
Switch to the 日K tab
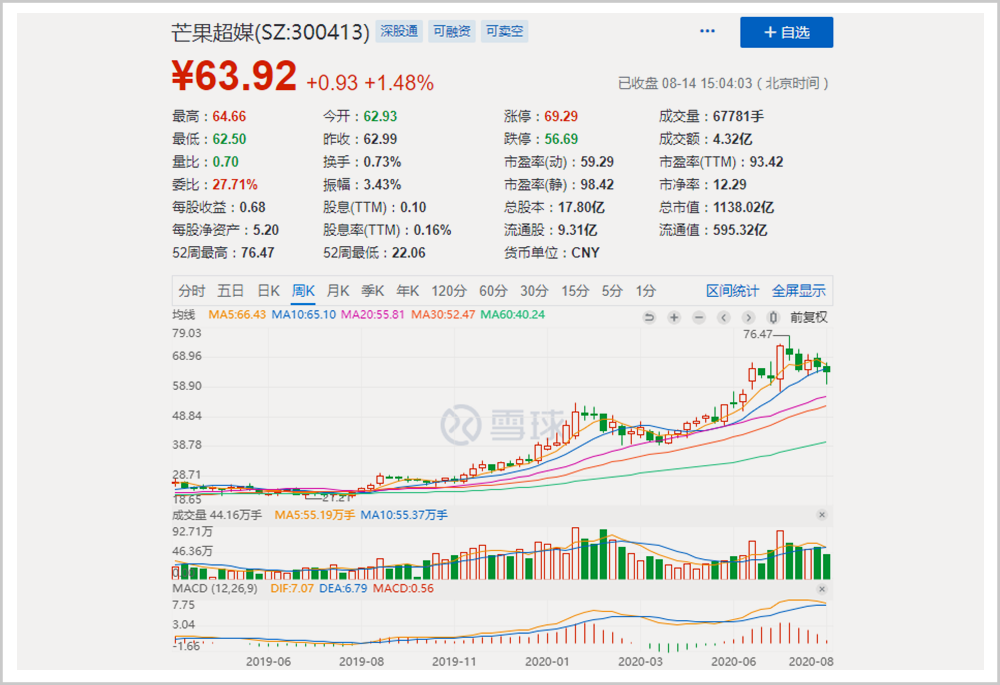268,291
